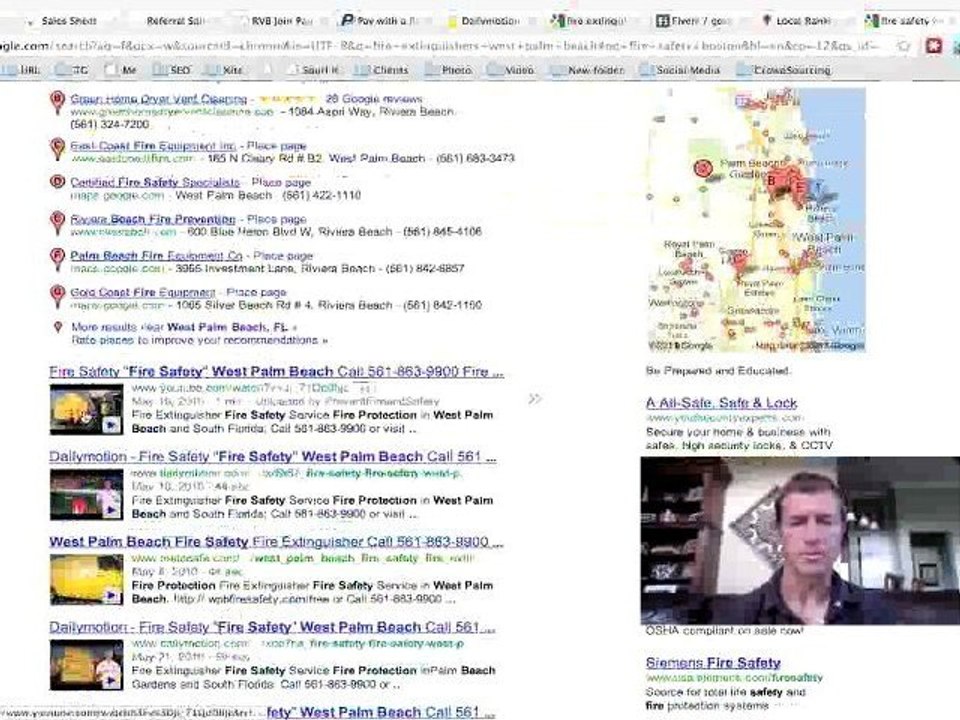Open the Riviera Beach Fire Prevention link
The image size is (960, 720).
pyautogui.click(x=152, y=219)
